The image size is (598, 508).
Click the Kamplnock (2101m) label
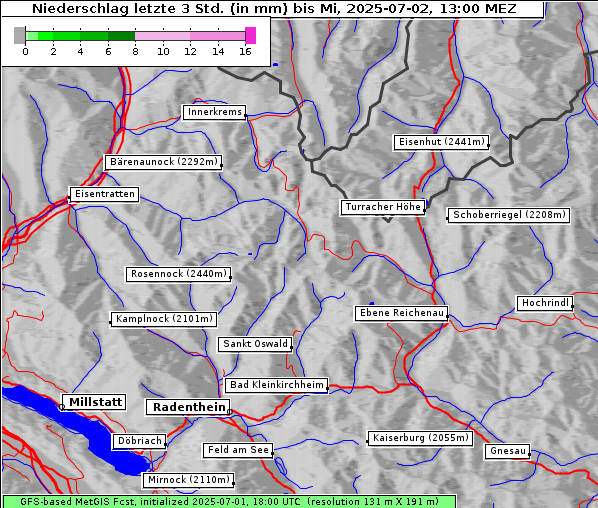(x=164, y=319)
